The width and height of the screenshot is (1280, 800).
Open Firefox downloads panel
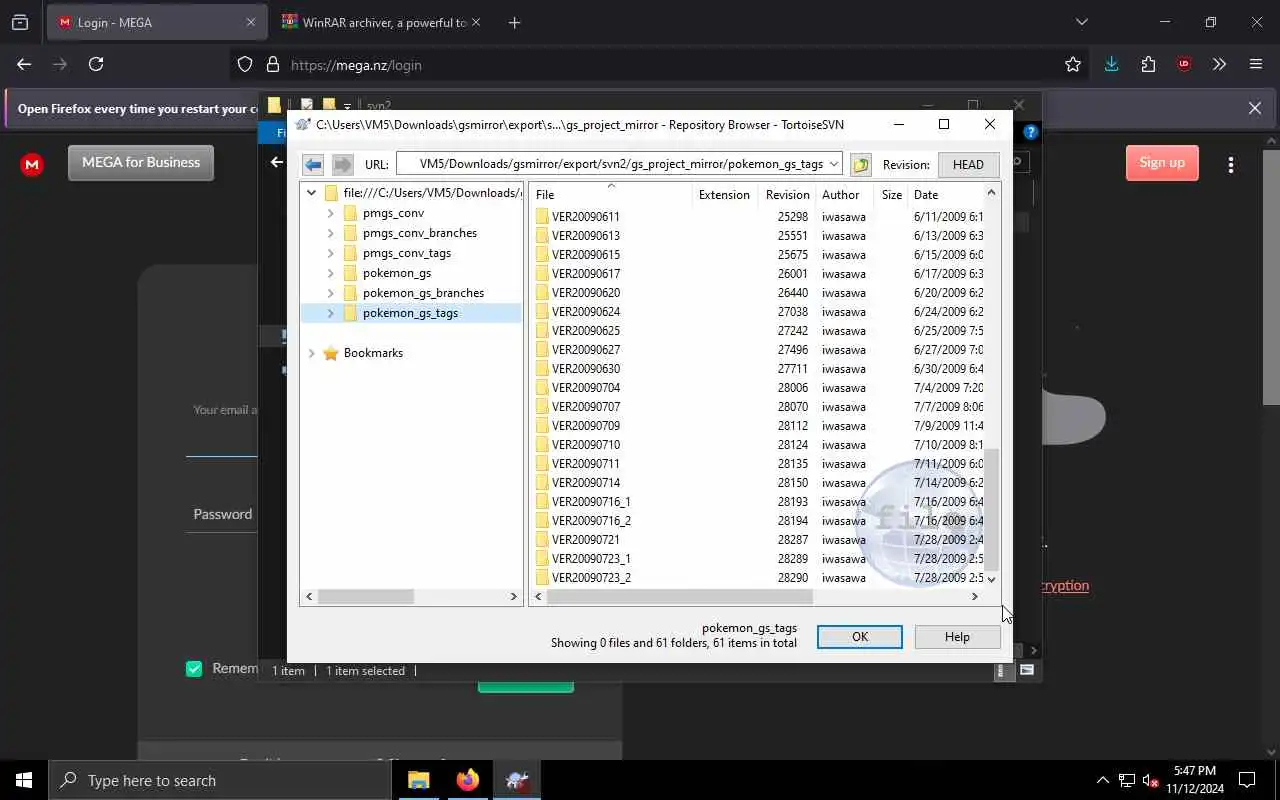tap(1111, 64)
